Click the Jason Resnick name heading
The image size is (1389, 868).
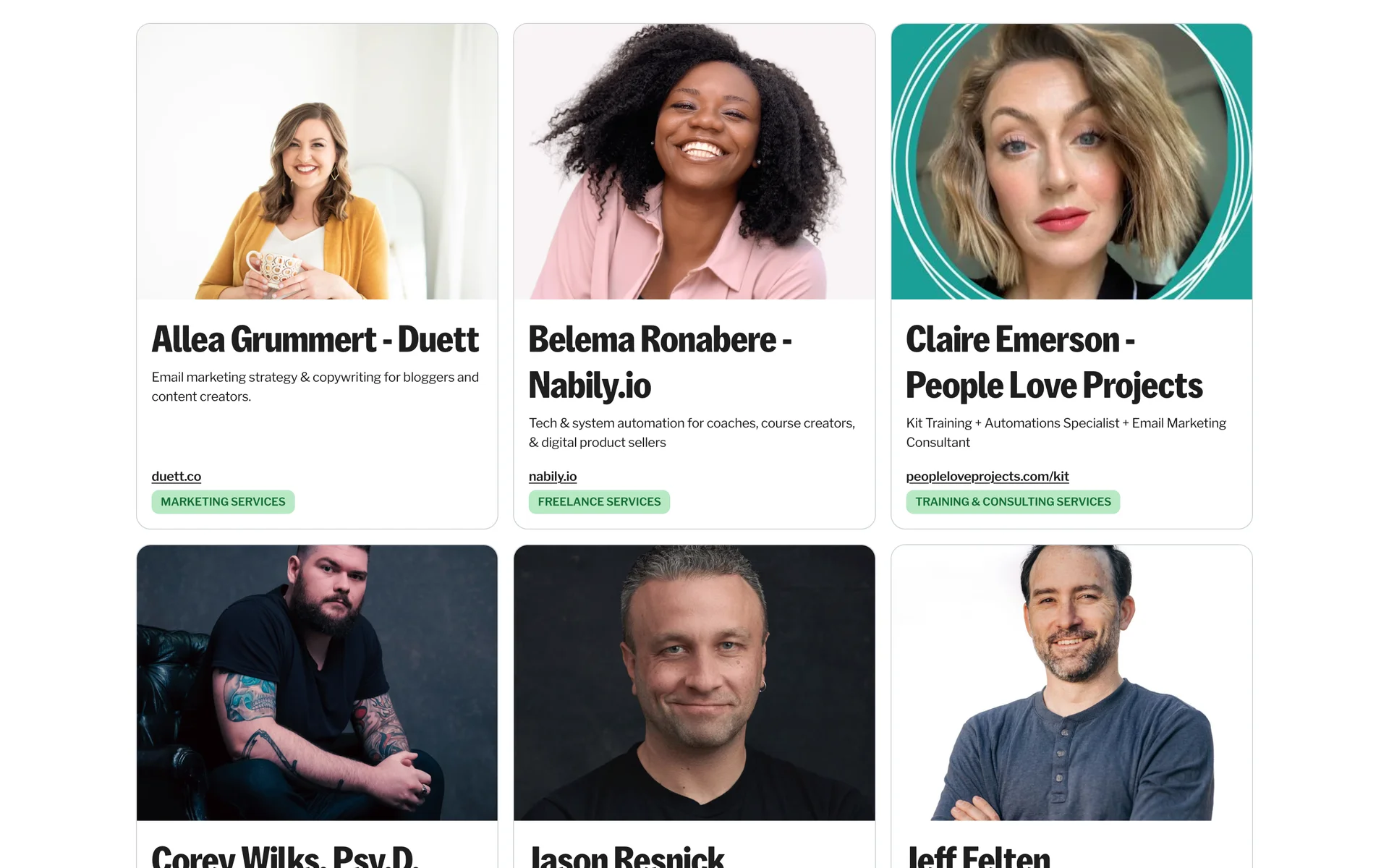(x=626, y=856)
